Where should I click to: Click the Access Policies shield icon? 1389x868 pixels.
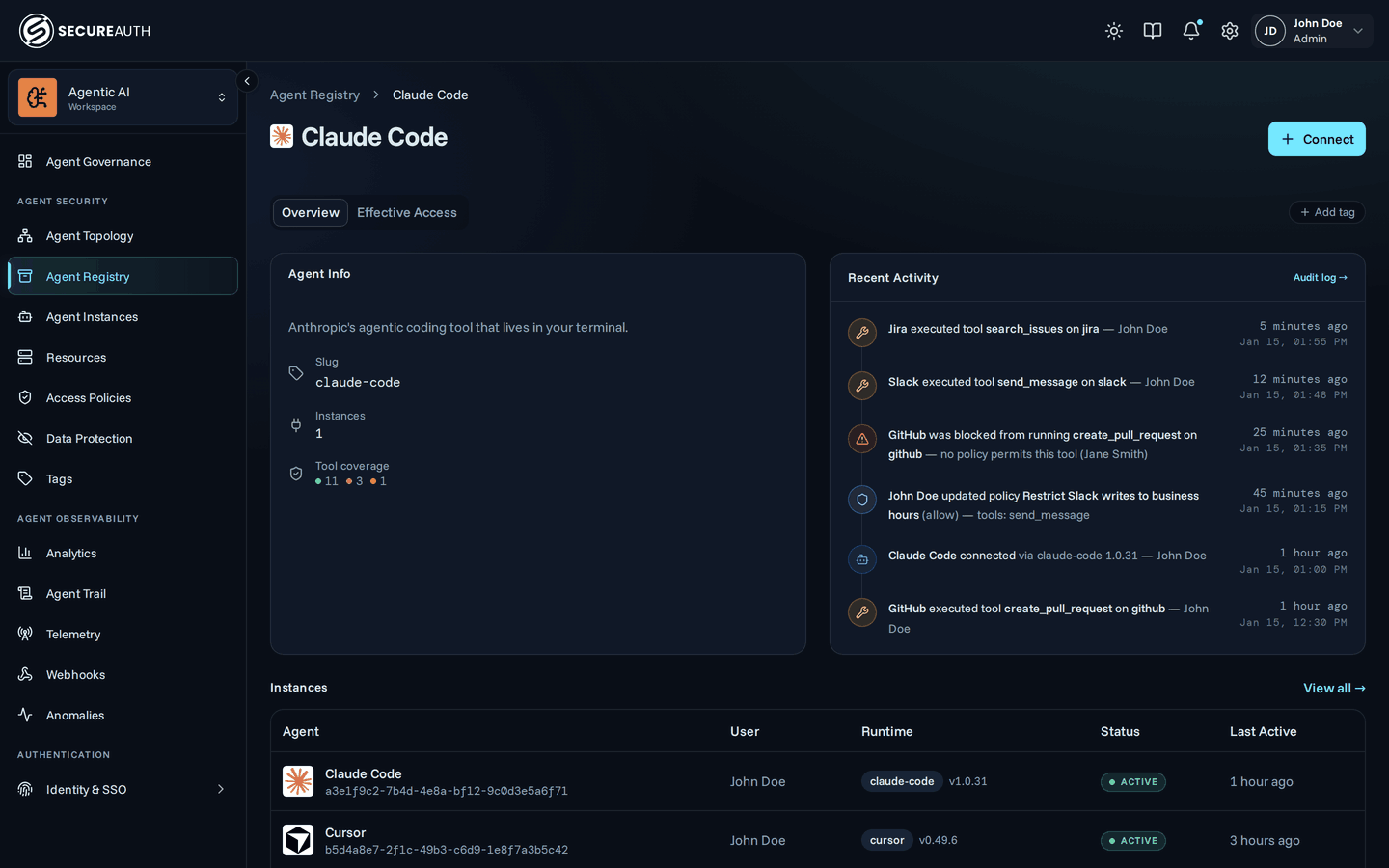pos(25,398)
